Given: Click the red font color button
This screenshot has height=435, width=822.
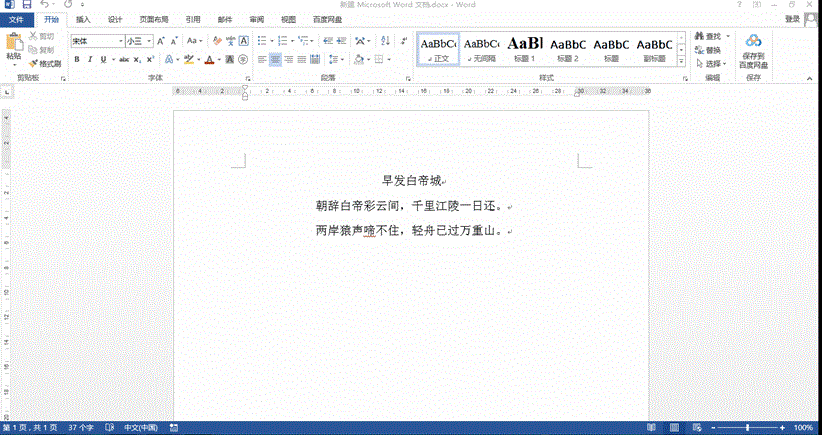Looking at the screenshot, I should pos(208,60).
